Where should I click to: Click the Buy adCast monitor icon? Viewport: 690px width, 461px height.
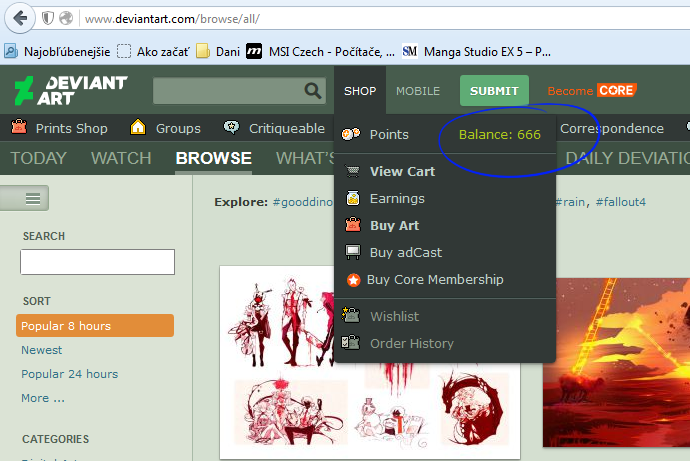(353, 252)
